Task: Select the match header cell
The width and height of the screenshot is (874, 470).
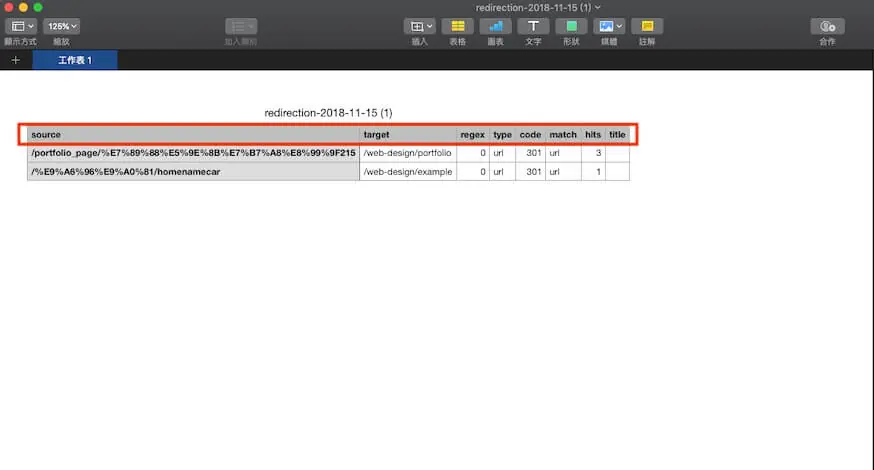Action: tap(563, 134)
